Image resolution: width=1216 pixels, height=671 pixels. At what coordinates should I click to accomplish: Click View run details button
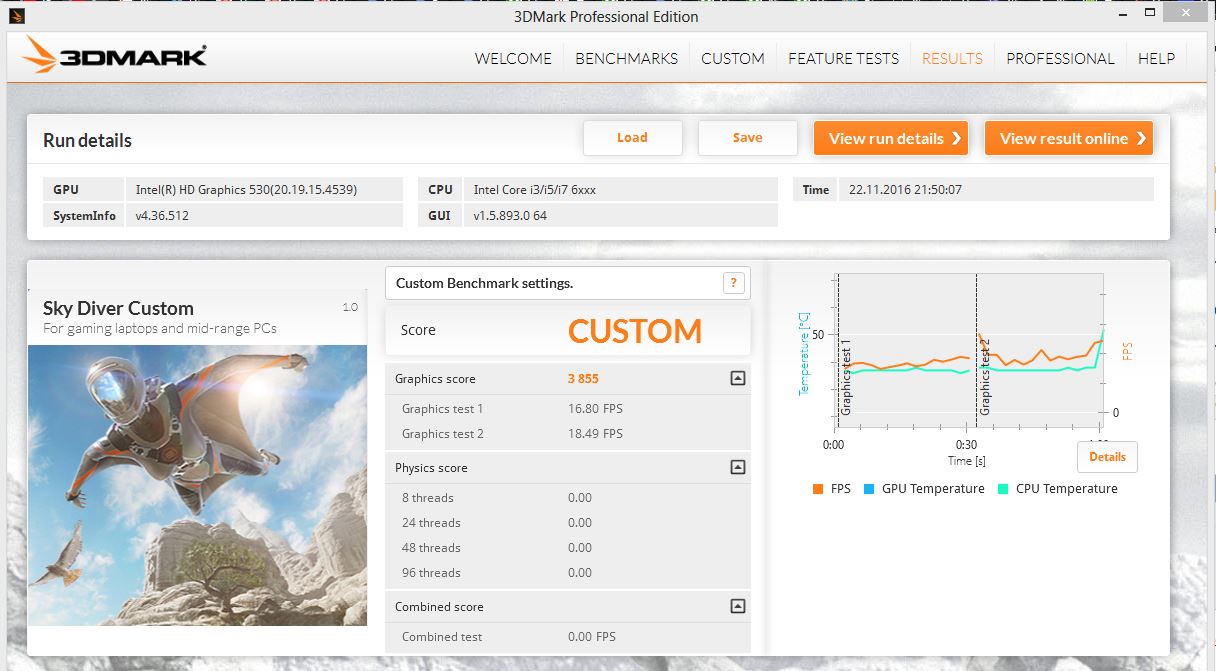tap(891, 138)
